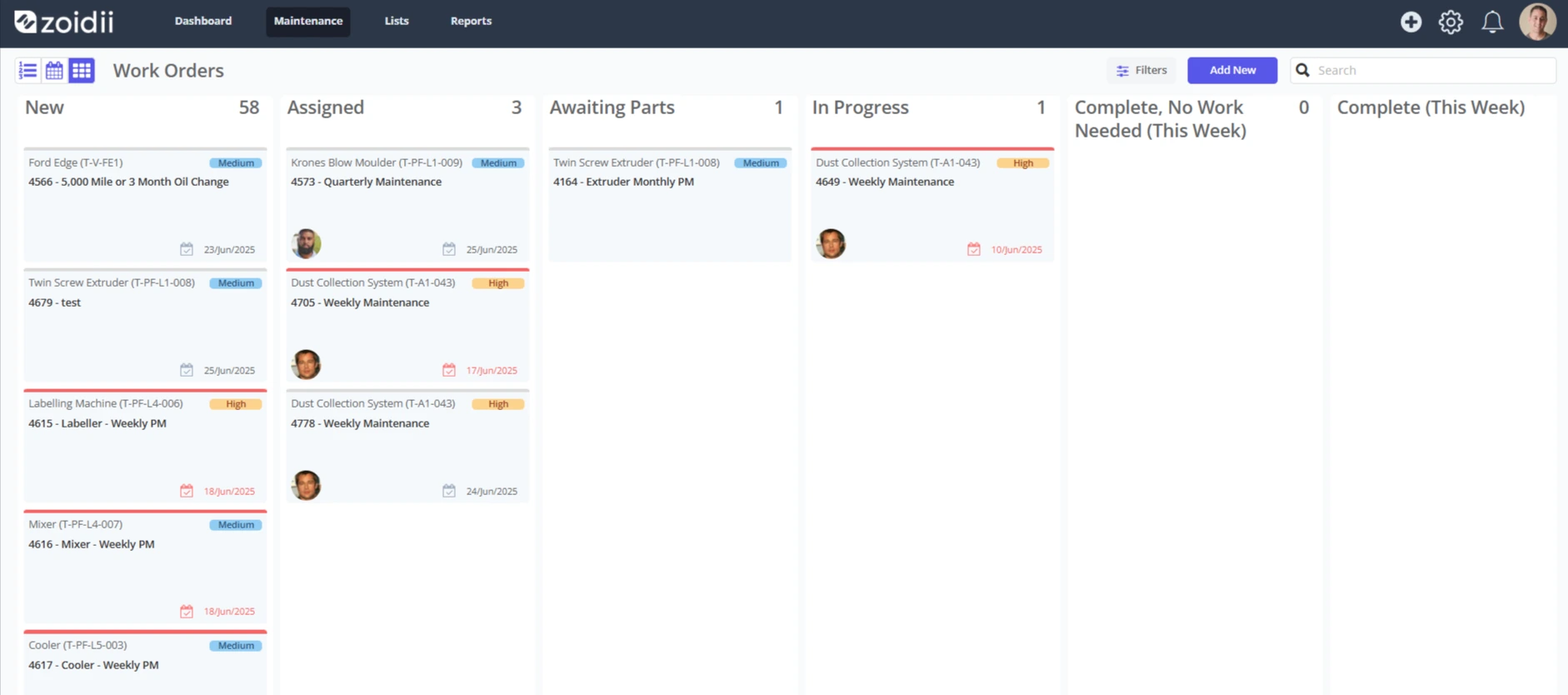Click Complete (This Week) column heading
Screen dimensions: 1568x695
(x=1431, y=107)
